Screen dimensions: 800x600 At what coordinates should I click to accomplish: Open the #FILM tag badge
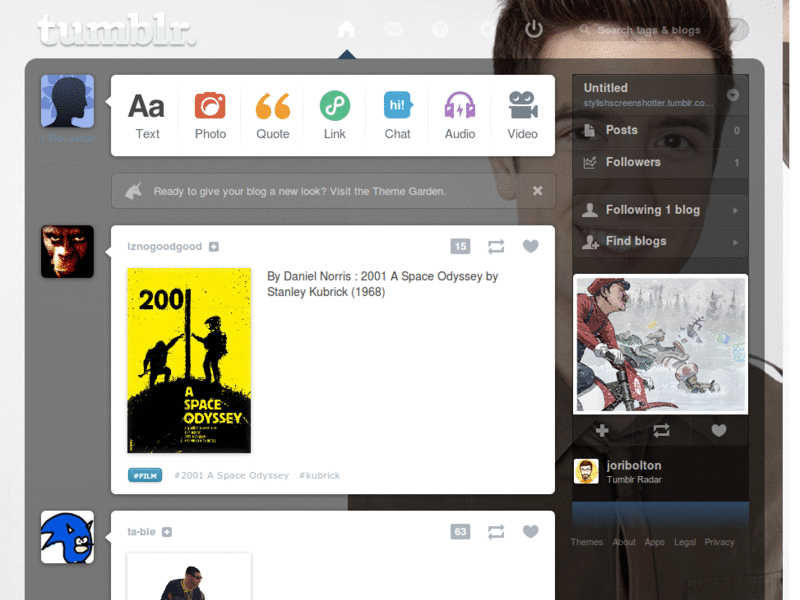(x=145, y=476)
